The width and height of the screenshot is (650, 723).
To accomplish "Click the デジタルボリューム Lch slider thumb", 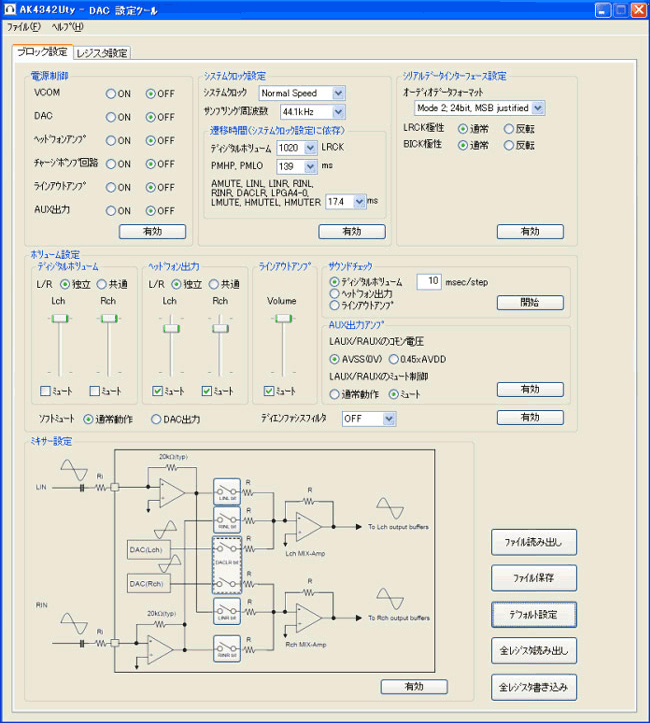I will click(x=59, y=318).
